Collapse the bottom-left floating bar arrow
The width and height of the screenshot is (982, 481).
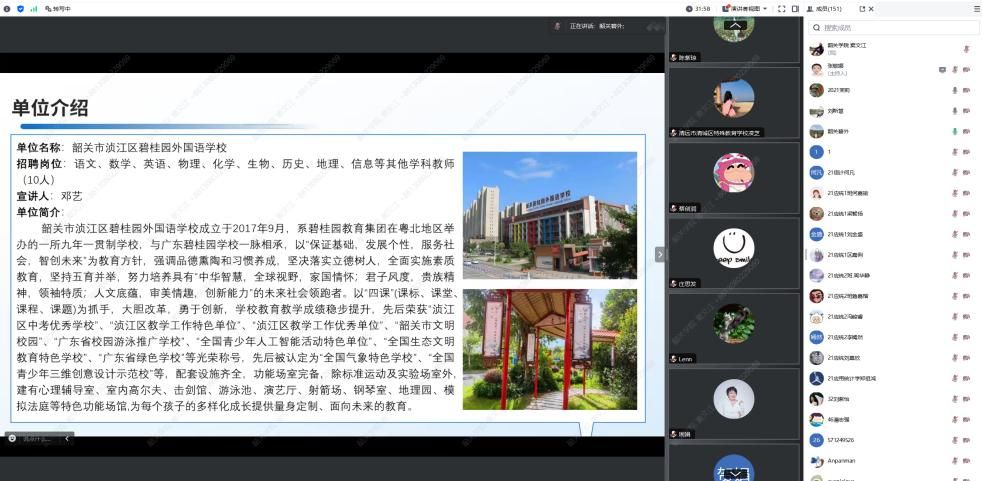(66, 438)
